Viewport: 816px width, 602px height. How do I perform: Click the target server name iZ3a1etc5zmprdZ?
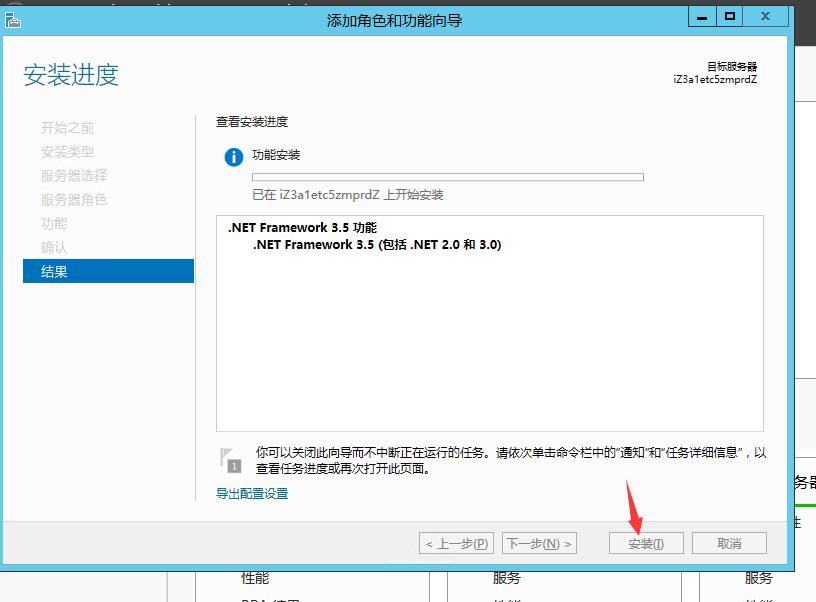715,80
